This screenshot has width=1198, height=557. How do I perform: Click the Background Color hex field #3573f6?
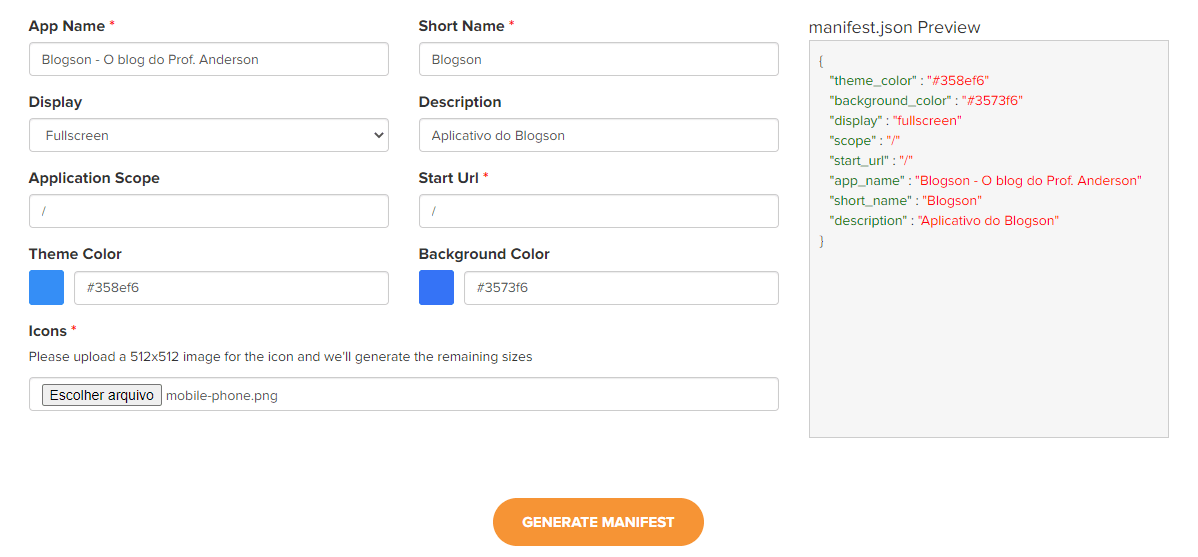pyautogui.click(x=621, y=288)
